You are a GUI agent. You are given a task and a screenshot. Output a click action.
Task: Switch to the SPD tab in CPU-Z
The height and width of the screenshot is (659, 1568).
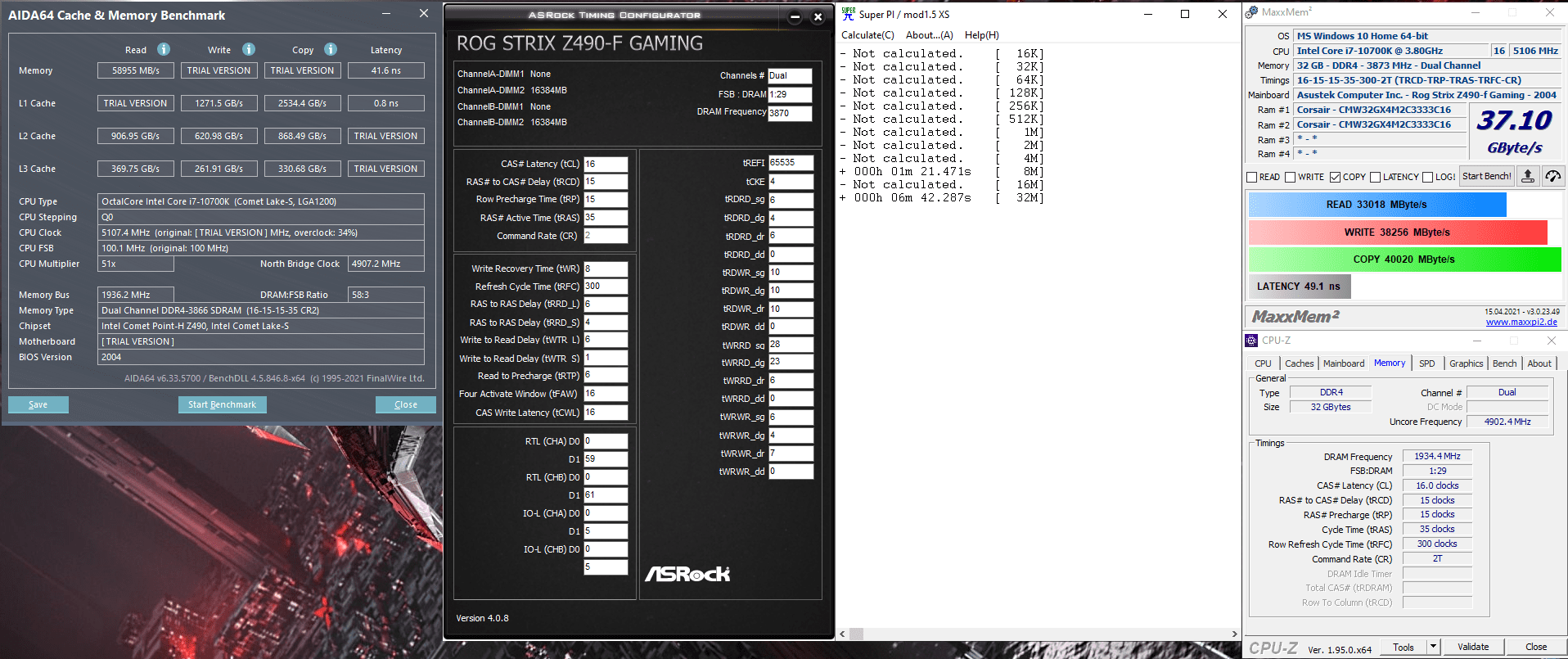coord(1427,363)
